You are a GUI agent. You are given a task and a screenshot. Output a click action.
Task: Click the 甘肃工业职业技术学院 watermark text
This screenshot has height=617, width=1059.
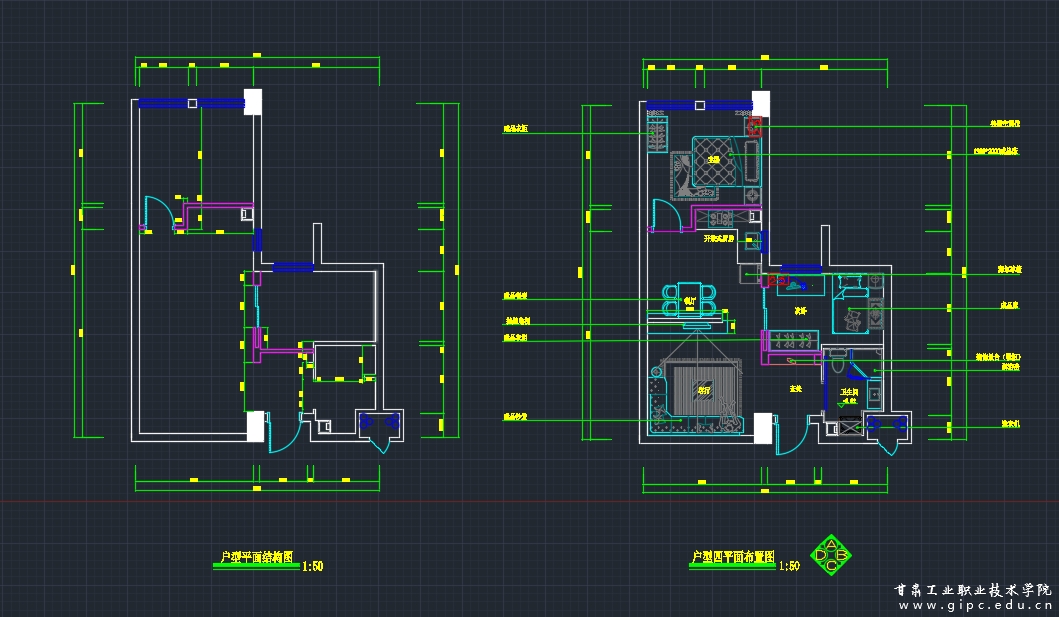[972, 590]
